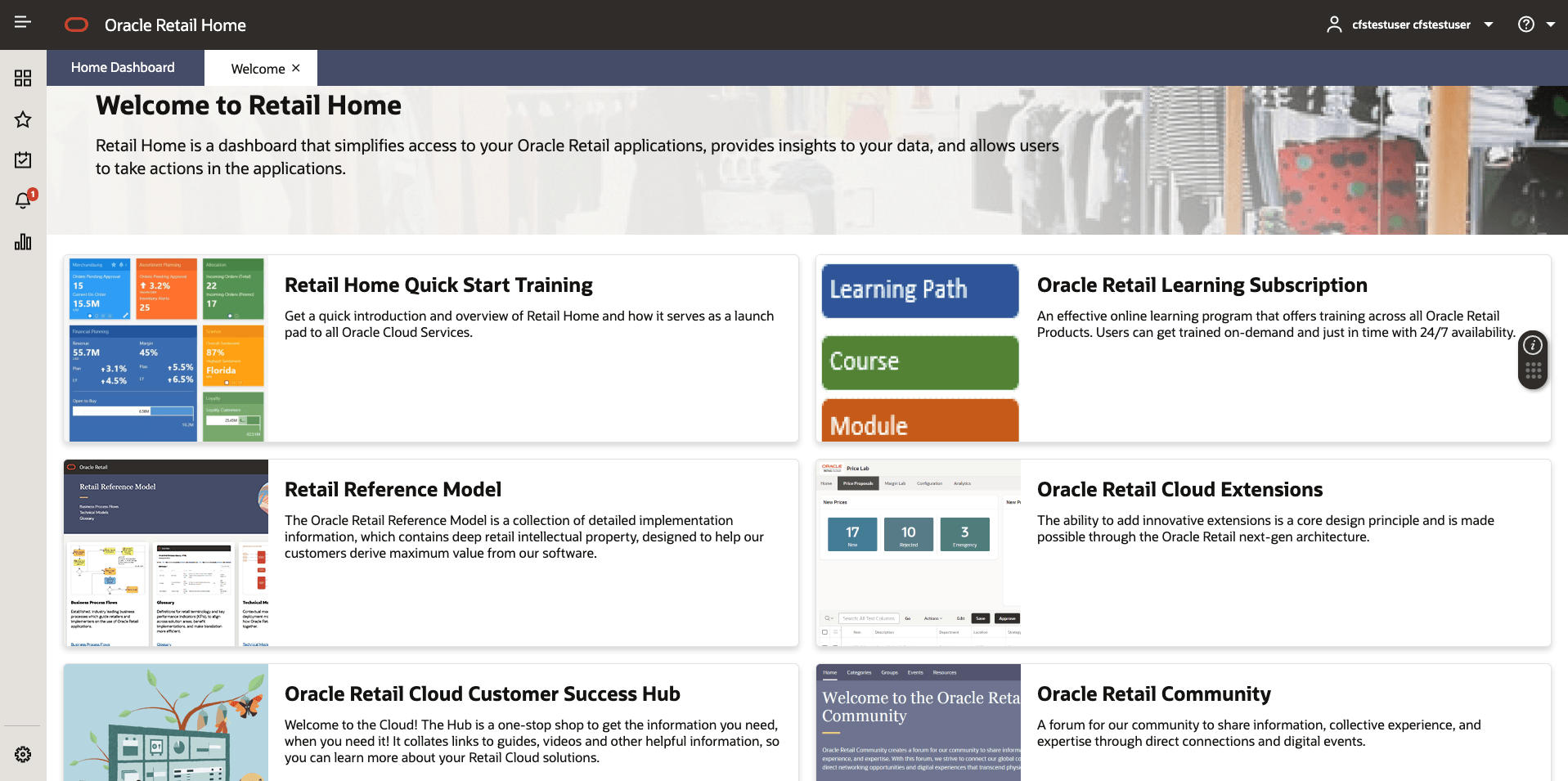Open Settings gear icon in sidebar
This screenshot has height=781, width=1568.
[23, 754]
